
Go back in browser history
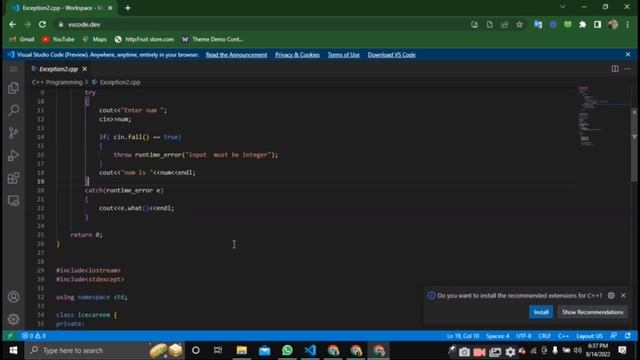point(13,24)
